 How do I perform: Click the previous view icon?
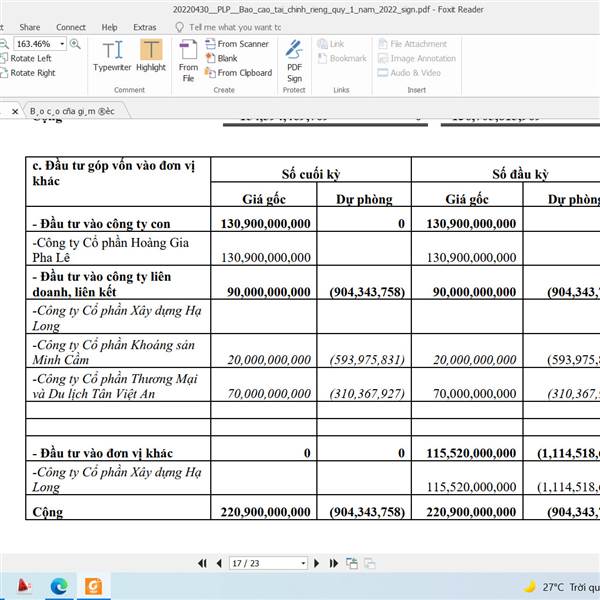click(352, 563)
